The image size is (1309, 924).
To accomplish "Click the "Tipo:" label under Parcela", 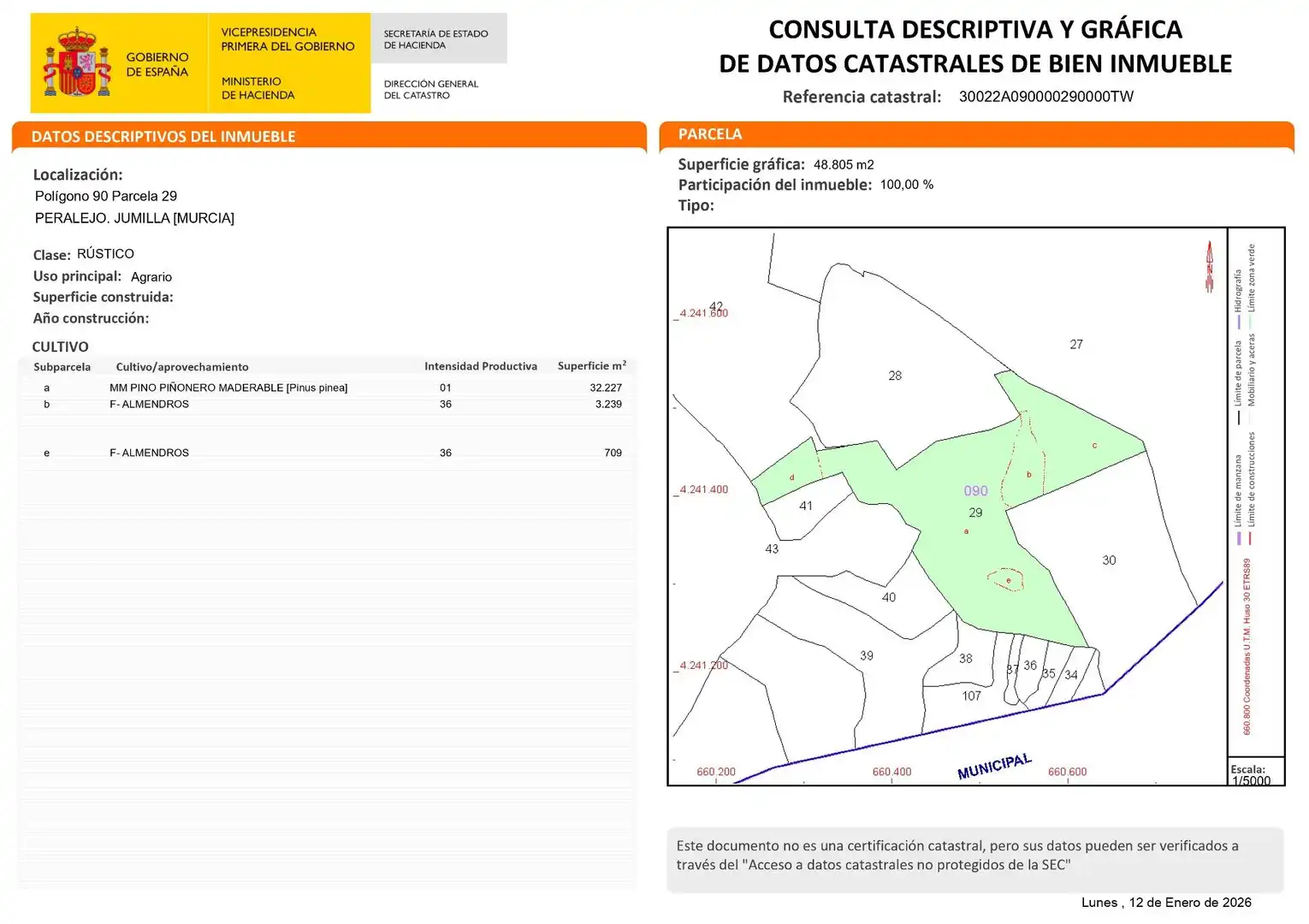I will click(x=696, y=205).
